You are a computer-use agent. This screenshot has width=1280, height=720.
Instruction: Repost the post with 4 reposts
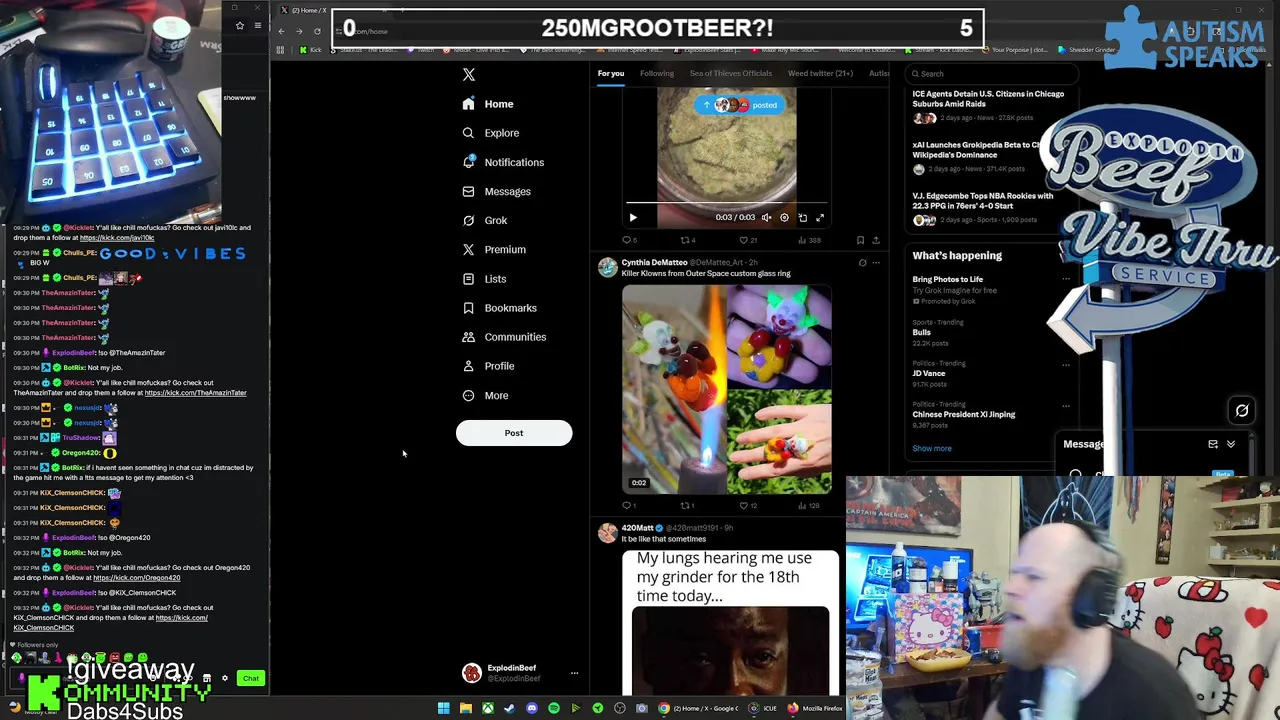pyautogui.click(x=686, y=240)
